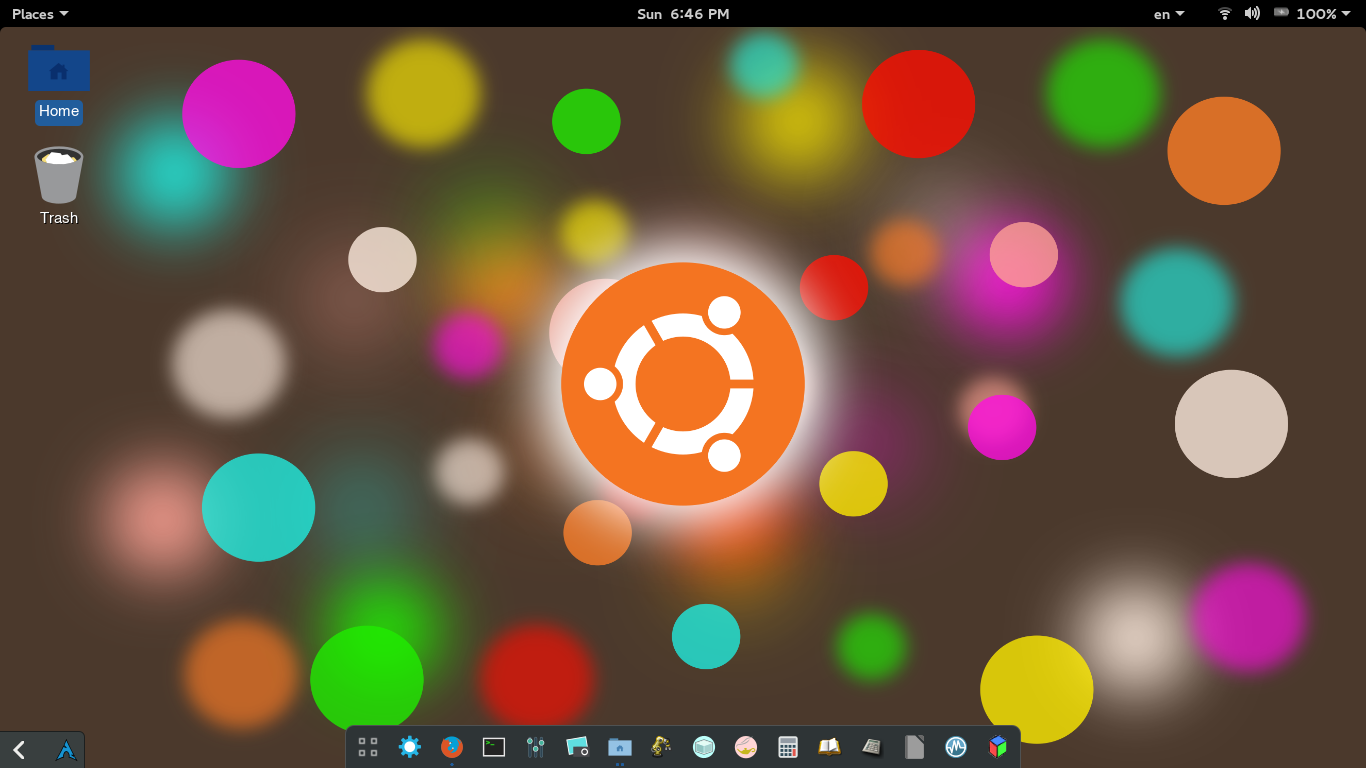Launch the gray LibreOffice document icon
Image resolution: width=1366 pixels, height=768 pixels.
pos(914,747)
